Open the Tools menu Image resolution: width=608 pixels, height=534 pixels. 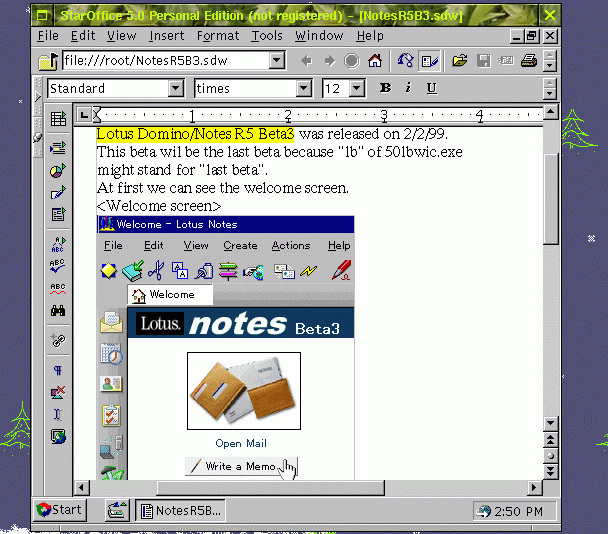pyautogui.click(x=267, y=36)
